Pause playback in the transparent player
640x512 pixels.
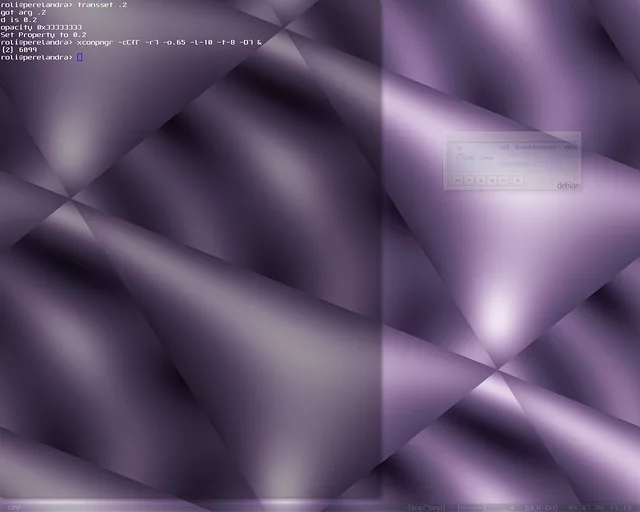tap(481, 180)
